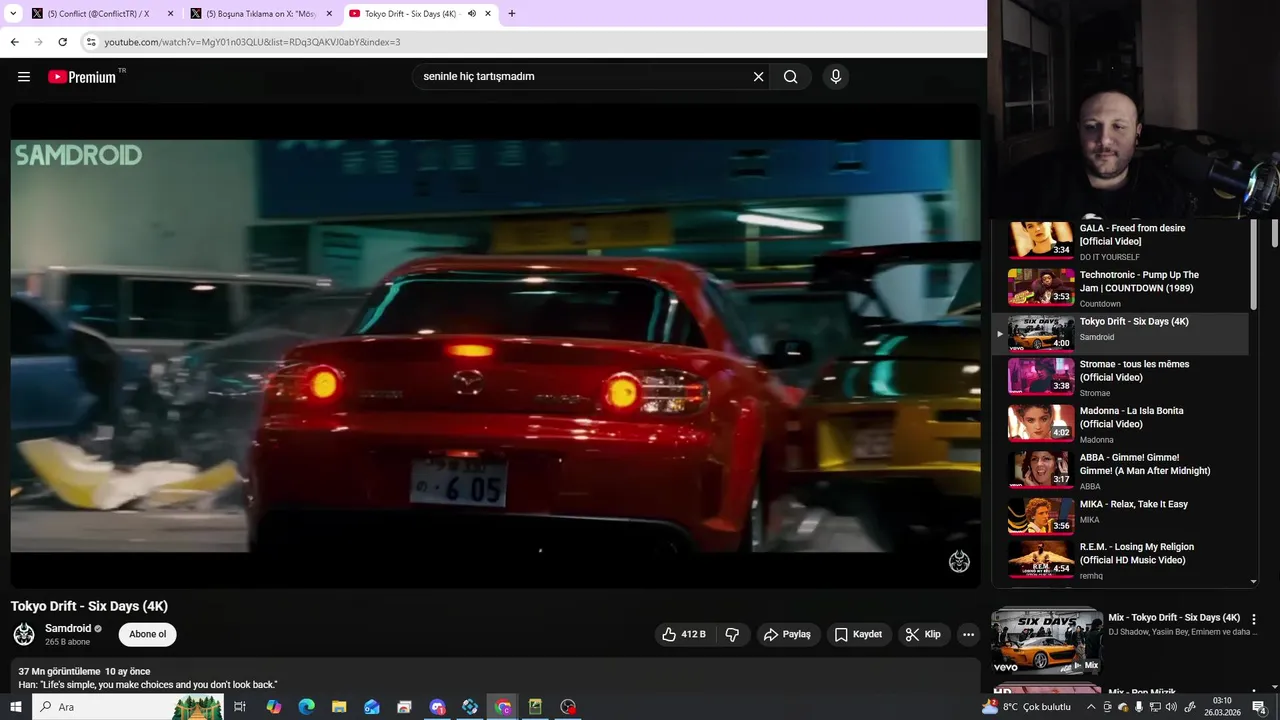The image size is (1280, 720).
Task: Click the browser address bar URL
Action: [252, 42]
